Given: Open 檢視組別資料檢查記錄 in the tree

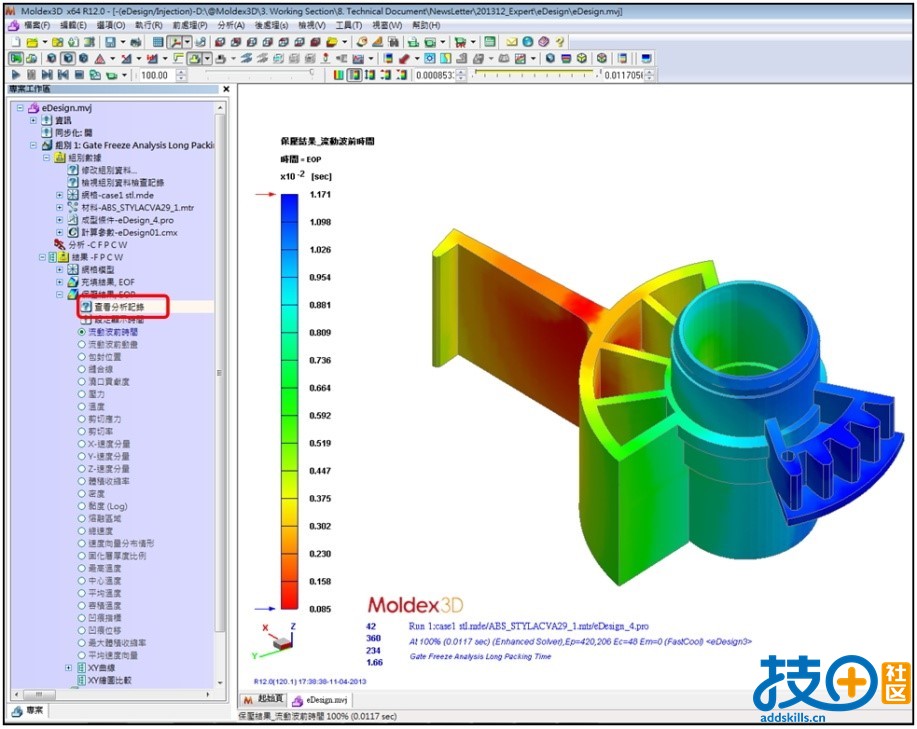Looking at the screenshot, I should pyautogui.click(x=122, y=182).
